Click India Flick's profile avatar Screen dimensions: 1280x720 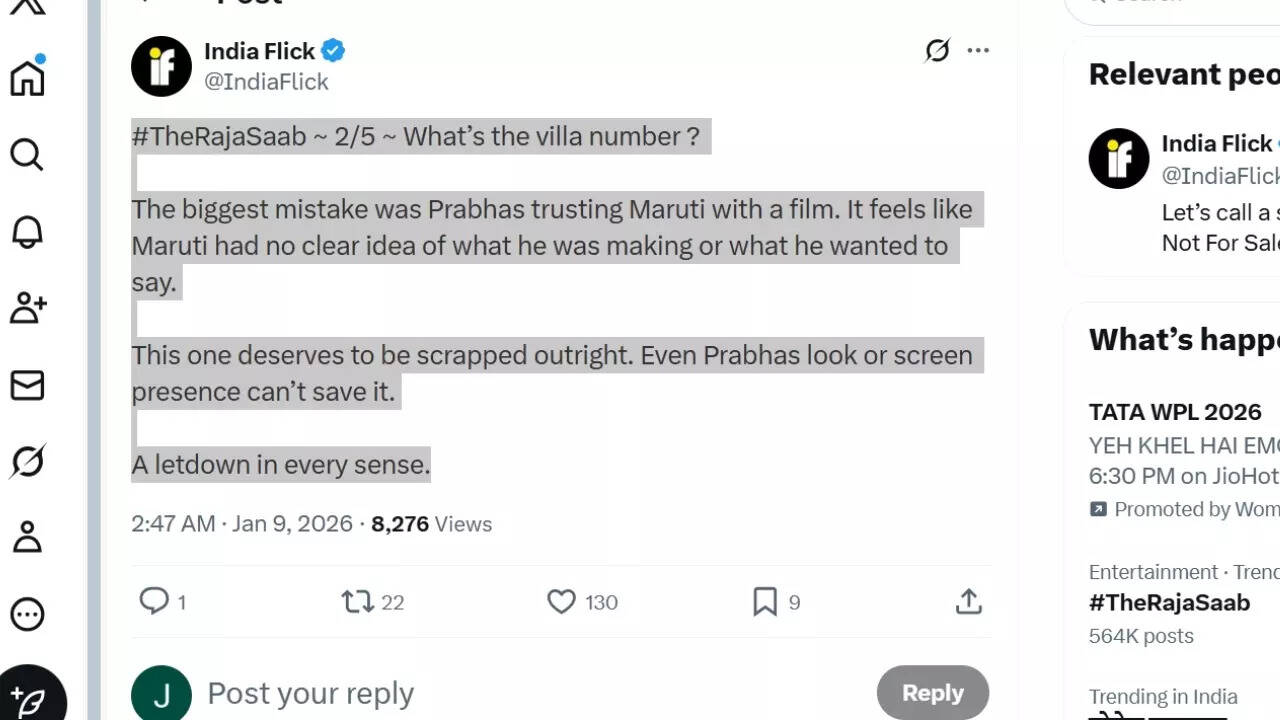[x=161, y=66]
